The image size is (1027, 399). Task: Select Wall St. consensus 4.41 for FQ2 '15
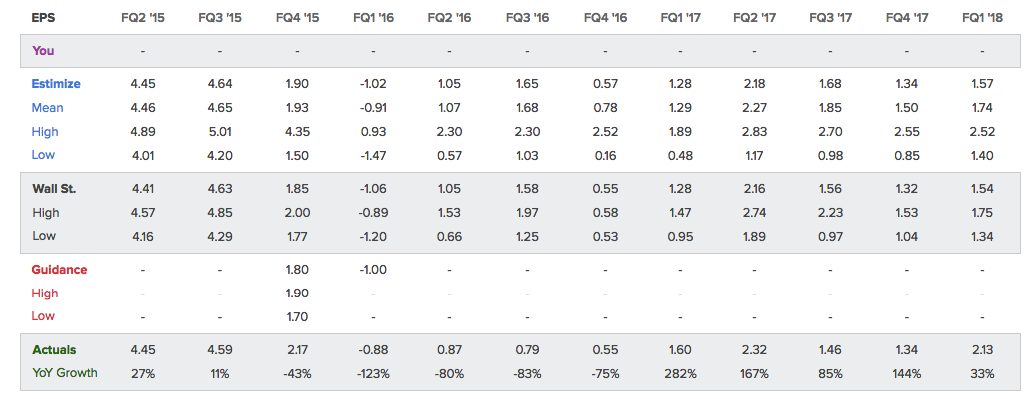coord(142,189)
